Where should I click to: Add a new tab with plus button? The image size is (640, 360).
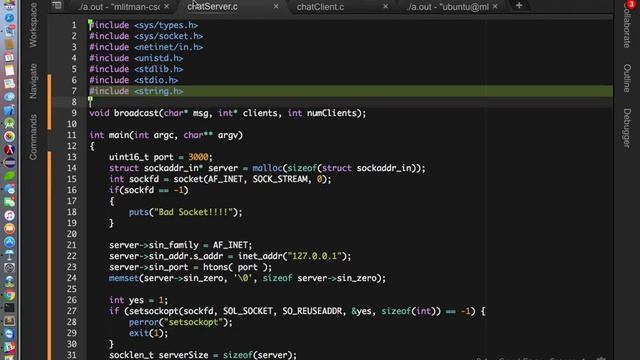point(519,6)
